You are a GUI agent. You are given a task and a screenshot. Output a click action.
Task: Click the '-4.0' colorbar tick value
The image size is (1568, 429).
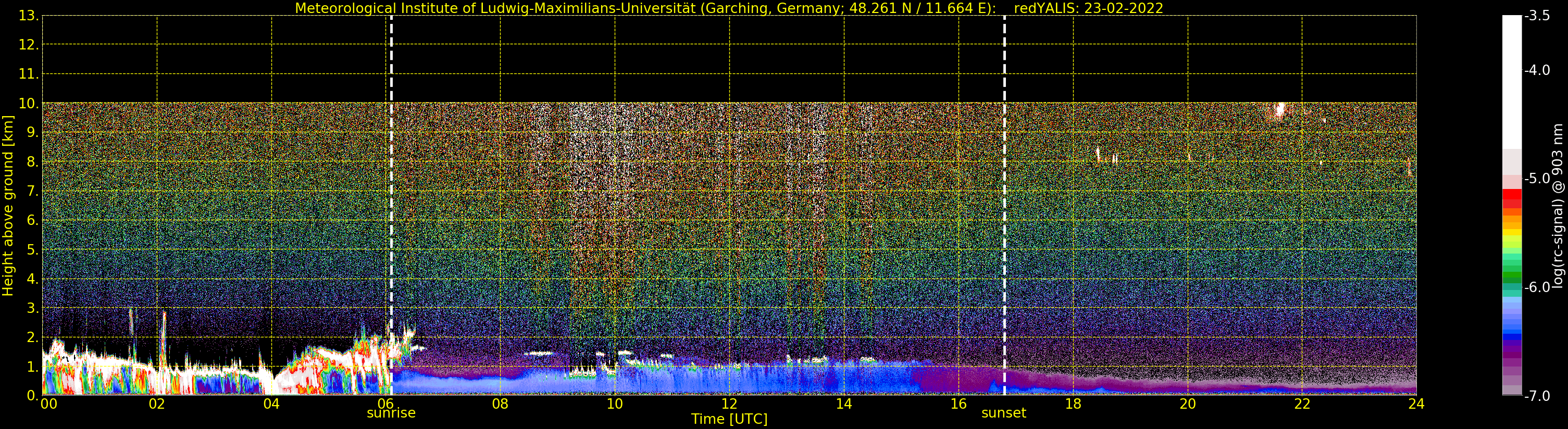(x=1537, y=70)
